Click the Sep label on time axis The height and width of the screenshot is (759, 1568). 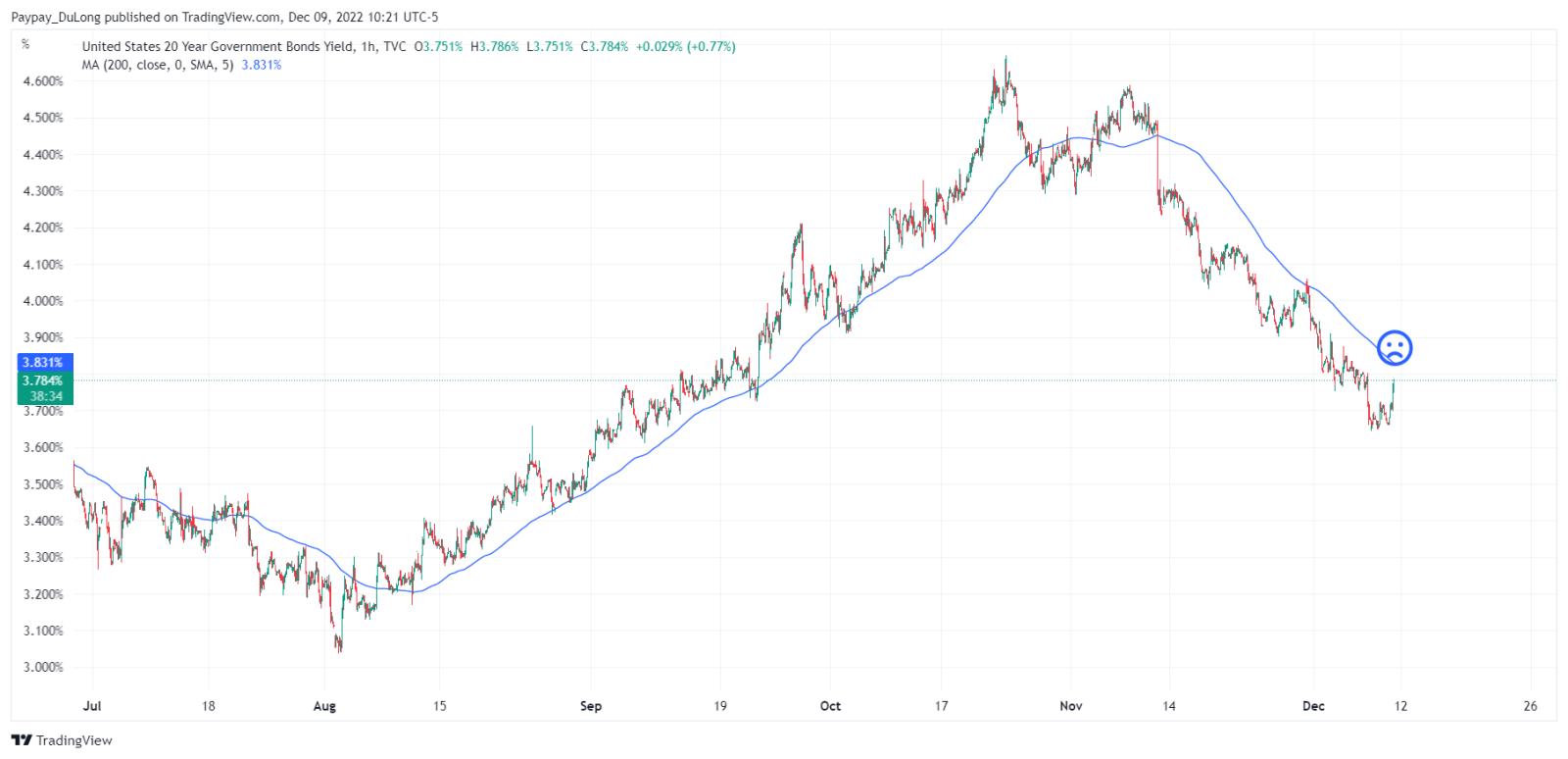591,706
